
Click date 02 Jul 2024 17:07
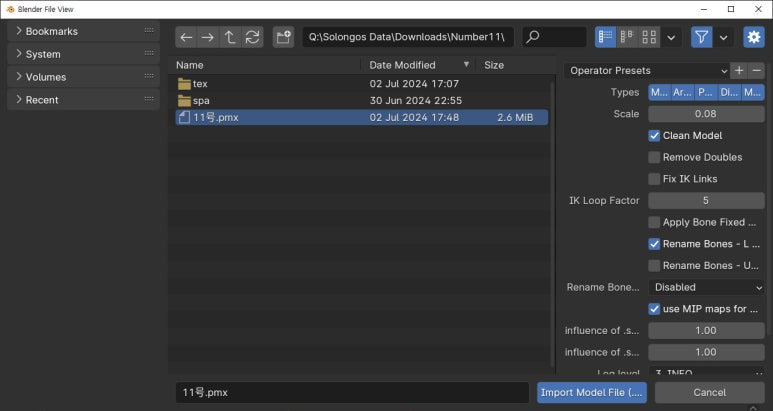click(414, 84)
